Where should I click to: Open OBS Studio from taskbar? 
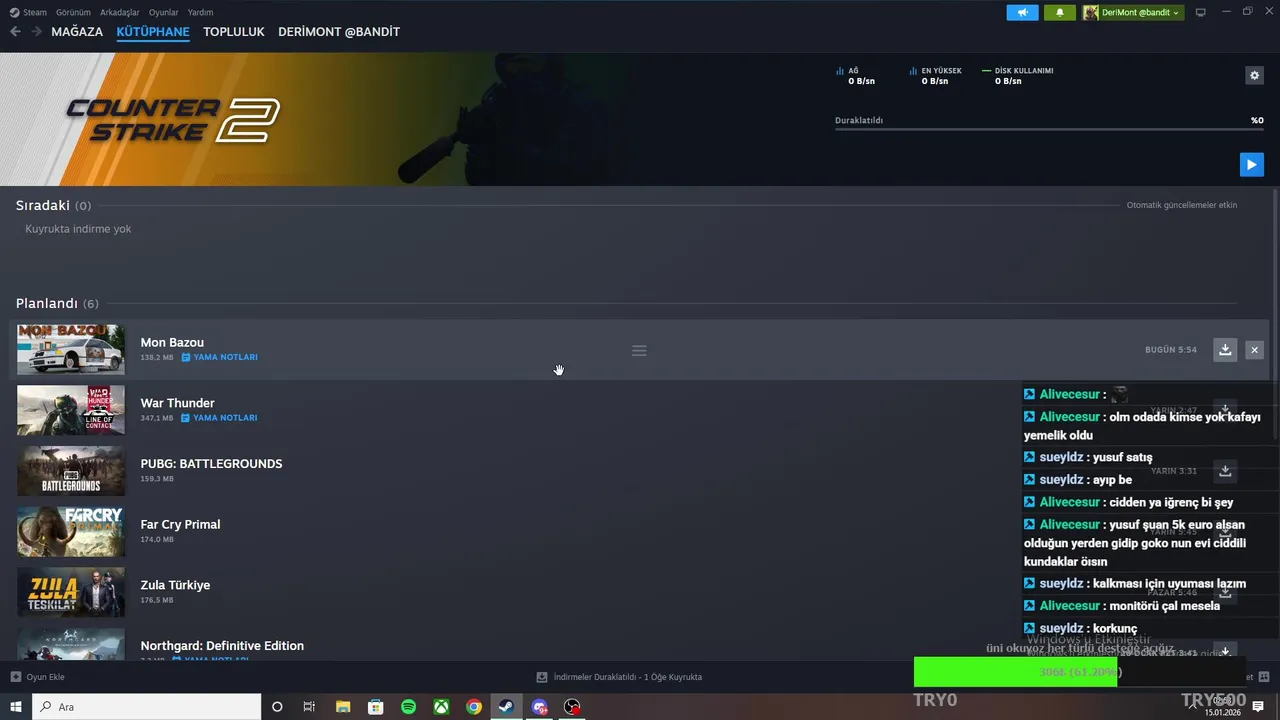point(572,707)
